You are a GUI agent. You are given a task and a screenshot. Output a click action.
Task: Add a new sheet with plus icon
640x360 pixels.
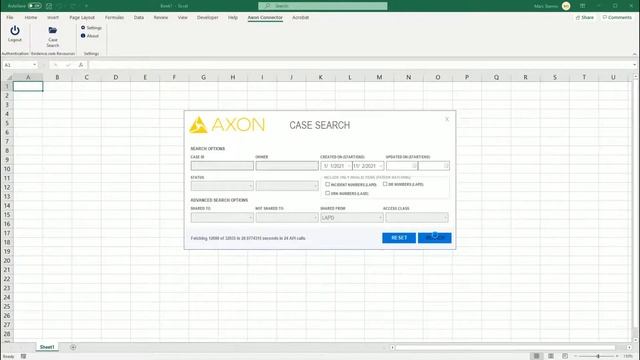[73, 347]
